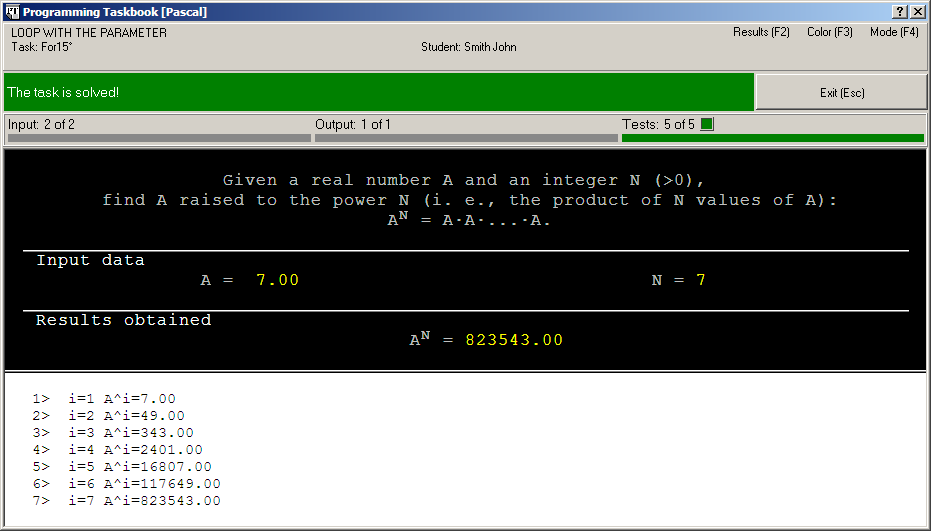Open the Color (F3) option
The height and width of the screenshot is (531, 931).
(829, 32)
